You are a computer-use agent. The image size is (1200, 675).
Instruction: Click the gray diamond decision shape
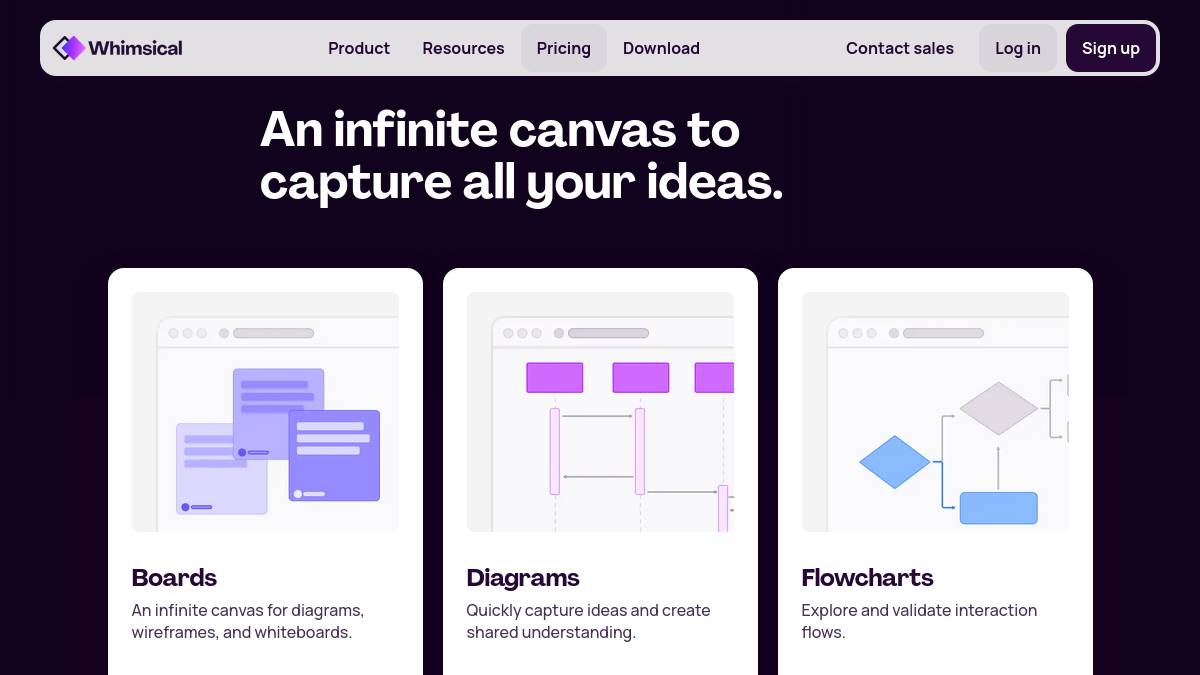(x=999, y=408)
